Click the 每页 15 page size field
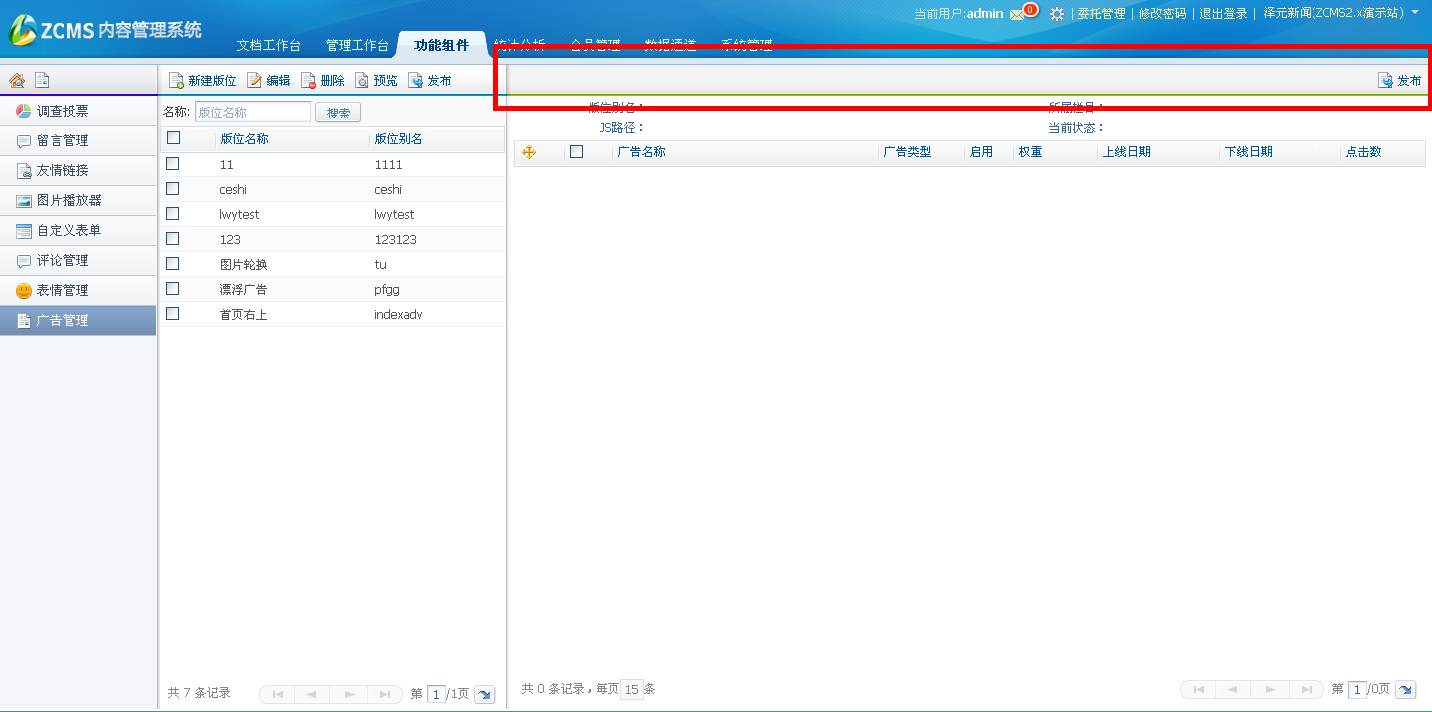 pyautogui.click(x=631, y=689)
